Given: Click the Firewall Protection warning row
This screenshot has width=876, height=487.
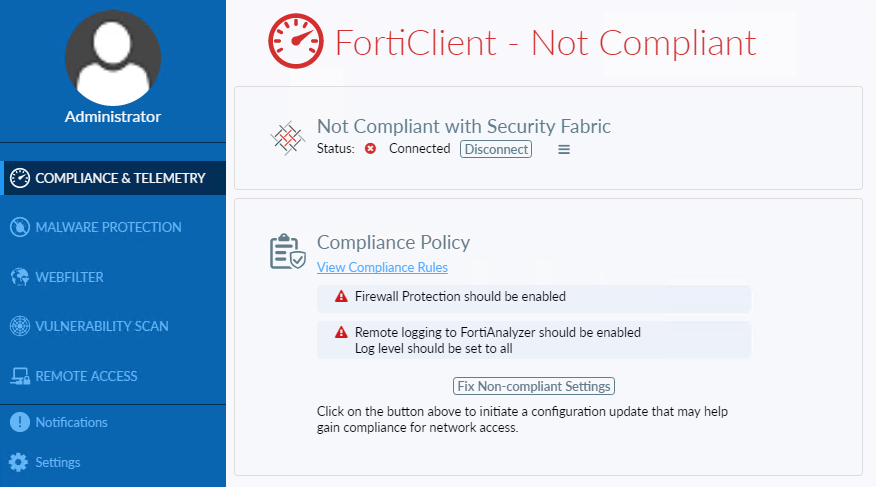Looking at the screenshot, I should 533,297.
